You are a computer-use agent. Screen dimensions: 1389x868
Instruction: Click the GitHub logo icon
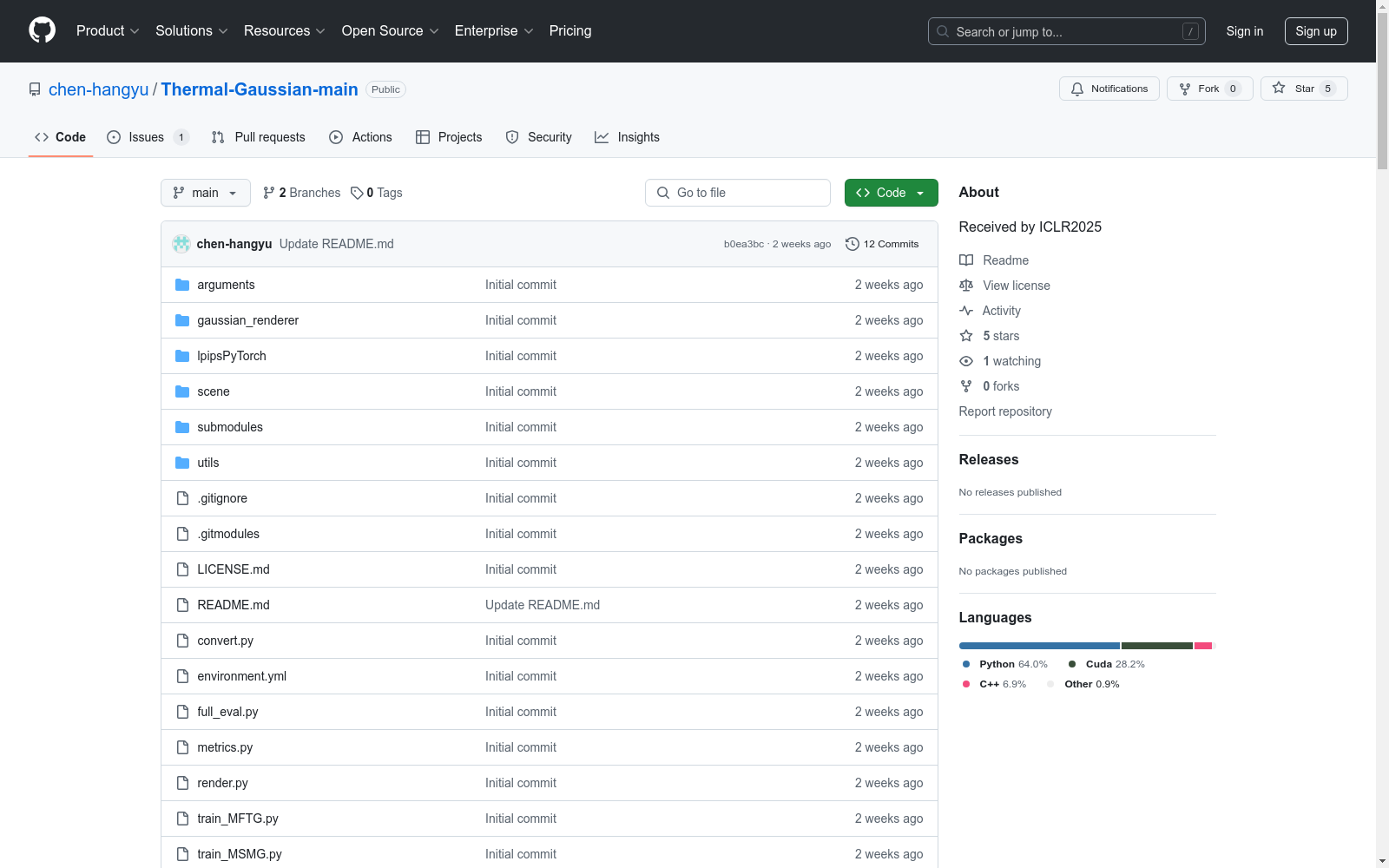[42, 30]
